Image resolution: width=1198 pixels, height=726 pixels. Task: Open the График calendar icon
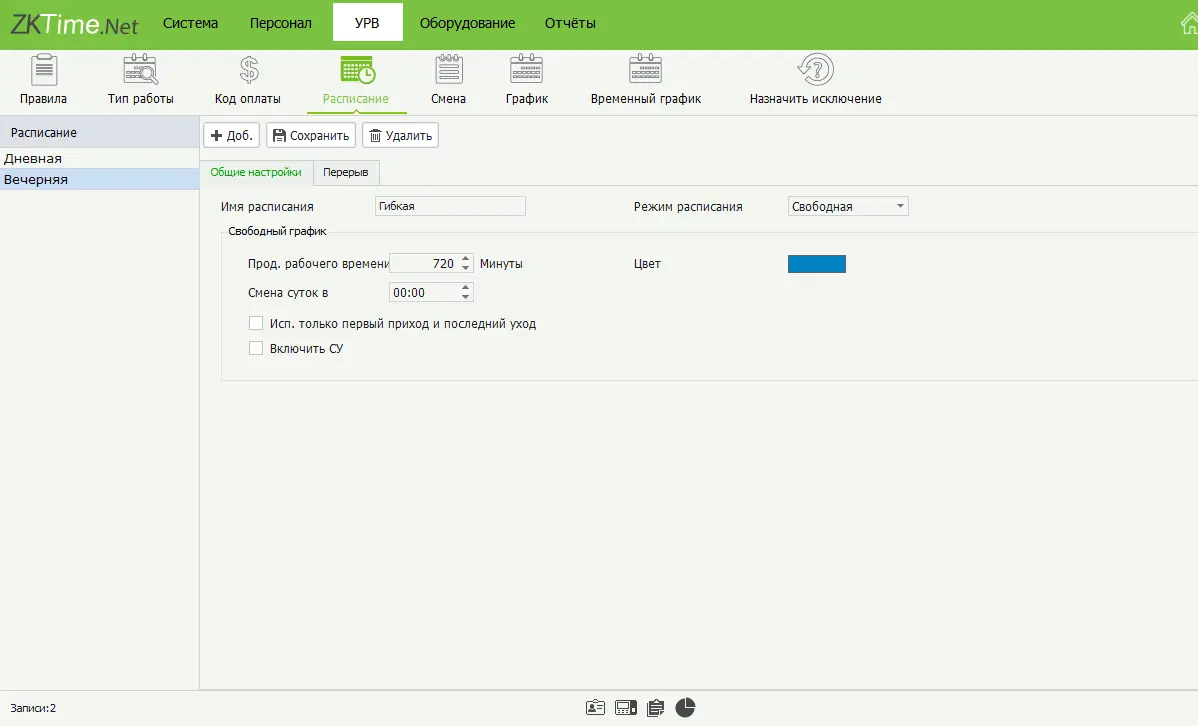tap(526, 71)
